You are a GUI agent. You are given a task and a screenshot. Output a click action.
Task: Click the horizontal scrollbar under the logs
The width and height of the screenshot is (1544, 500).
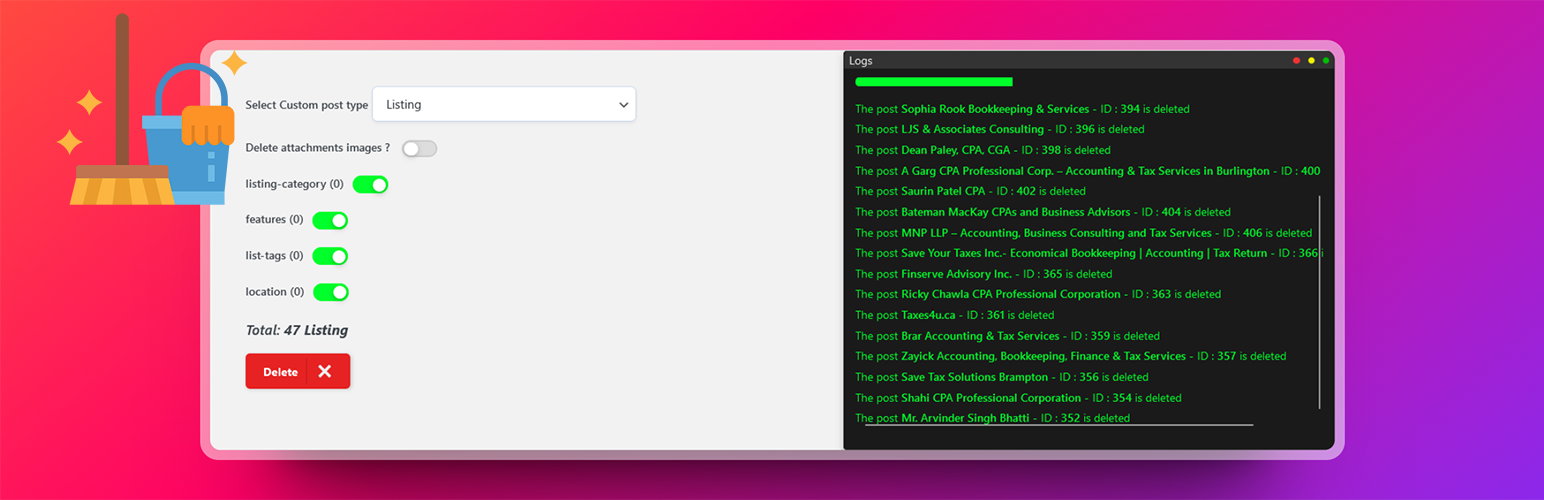point(1058,425)
